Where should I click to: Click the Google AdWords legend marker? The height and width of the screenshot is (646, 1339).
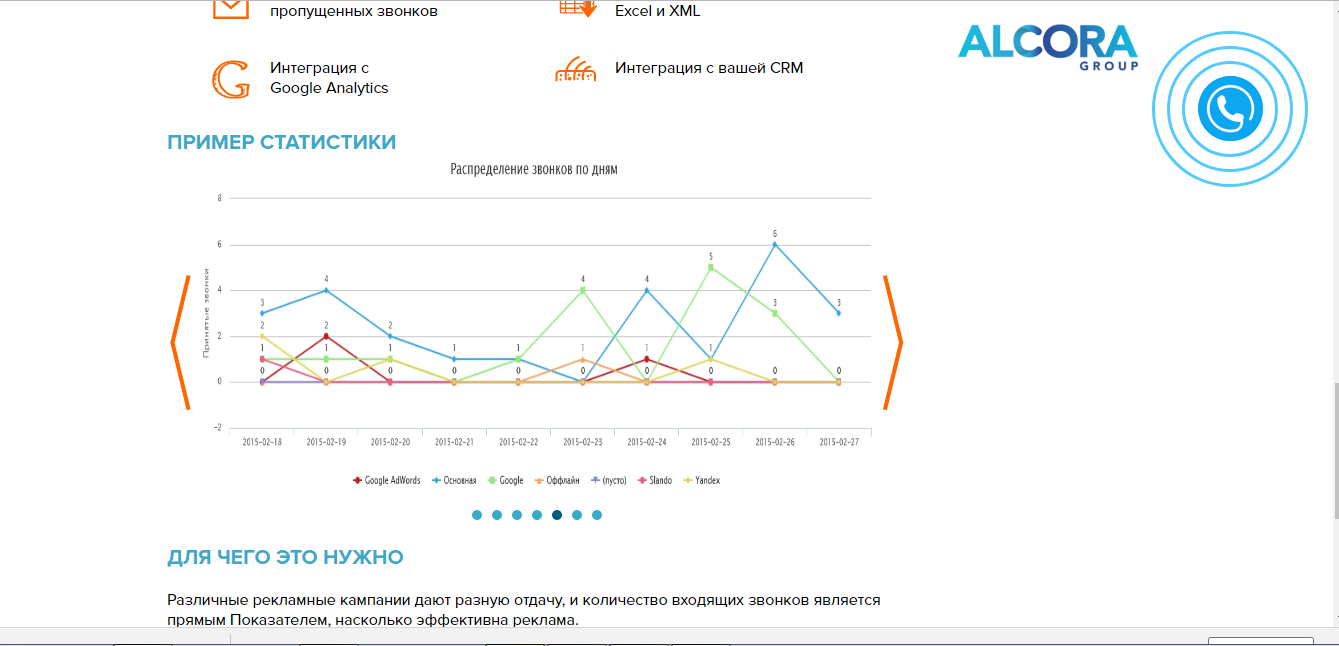(x=357, y=479)
